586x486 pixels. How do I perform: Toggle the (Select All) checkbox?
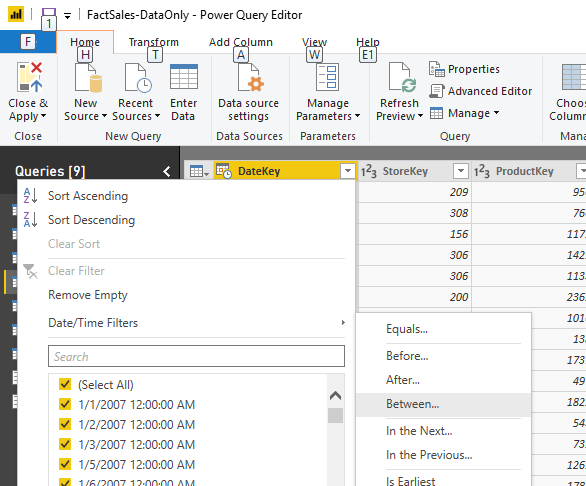click(x=65, y=384)
